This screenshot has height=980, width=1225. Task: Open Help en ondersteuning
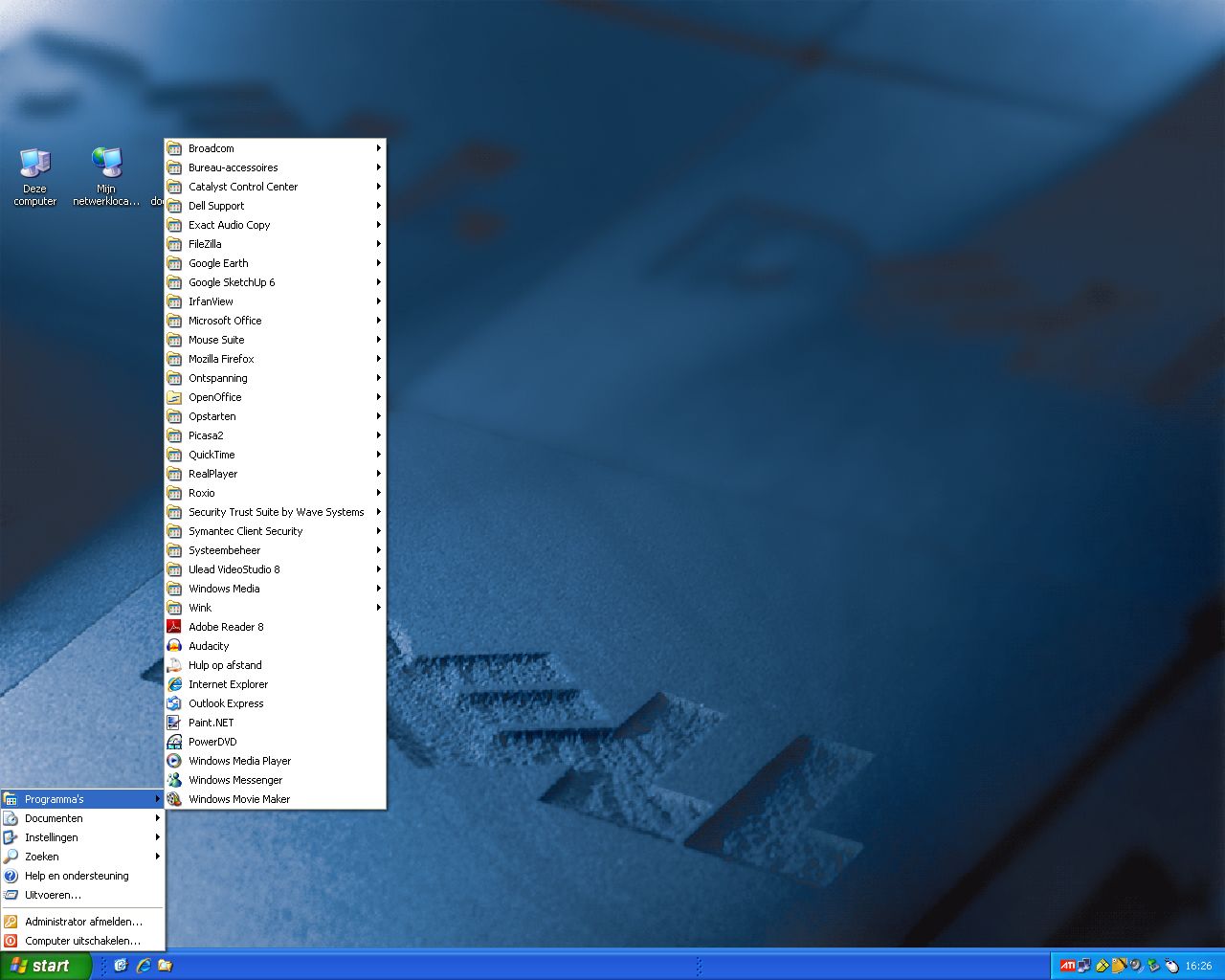coord(82,876)
